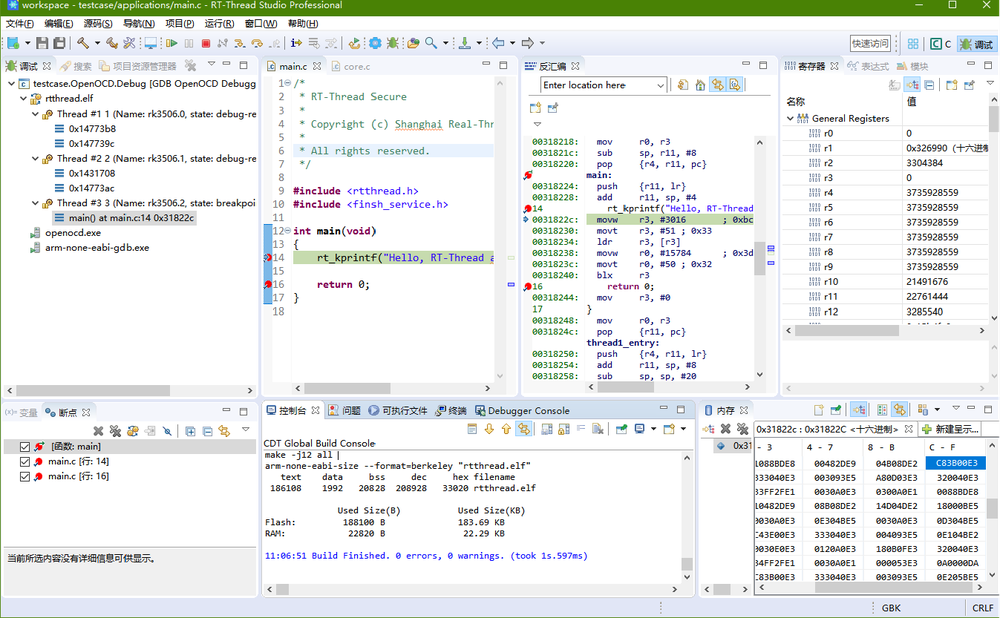The image size is (1000, 618).
Task: Click the green bug Debug icon in main toolbar
Action: tap(392, 43)
